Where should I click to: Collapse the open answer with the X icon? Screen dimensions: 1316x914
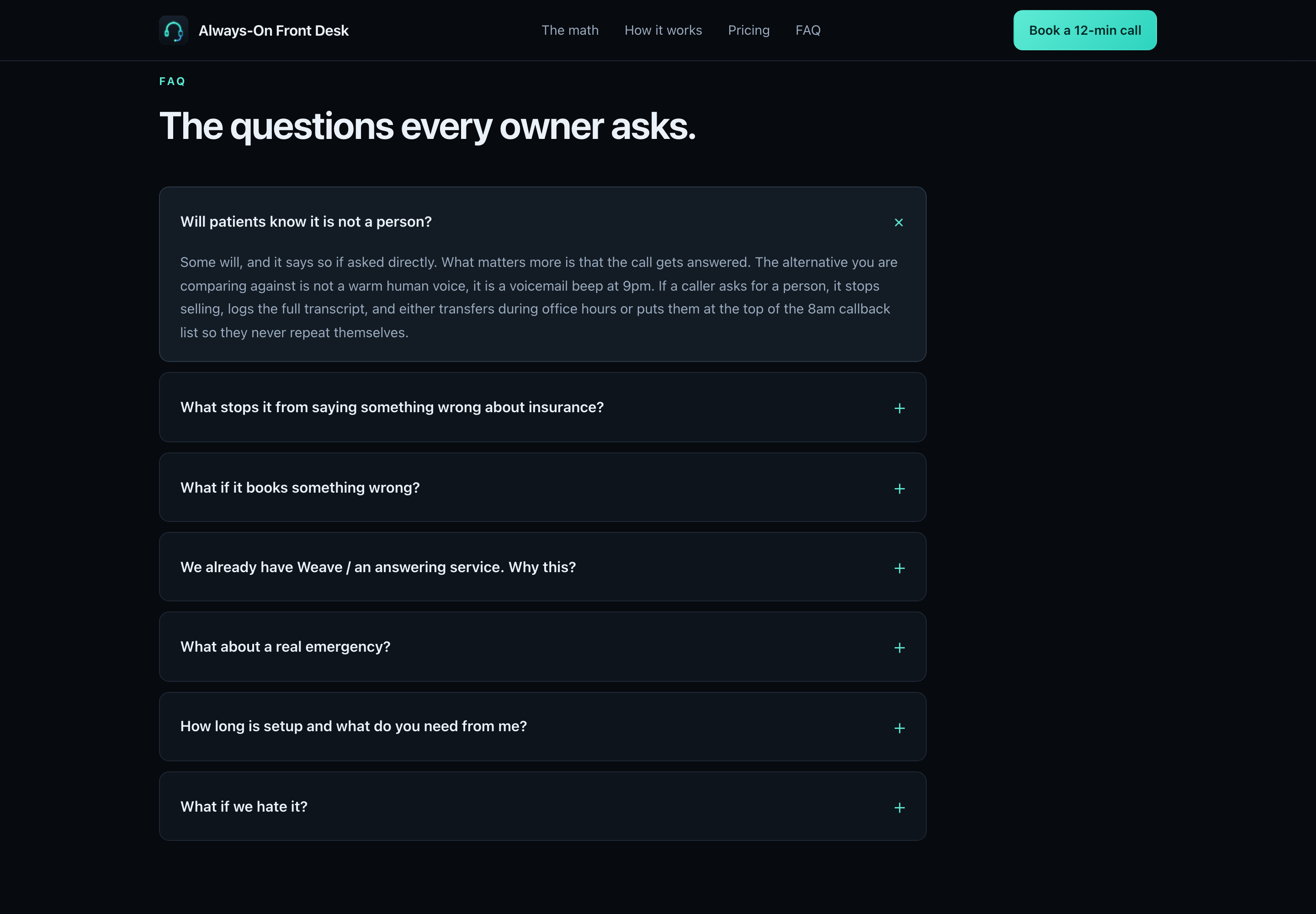coord(898,222)
